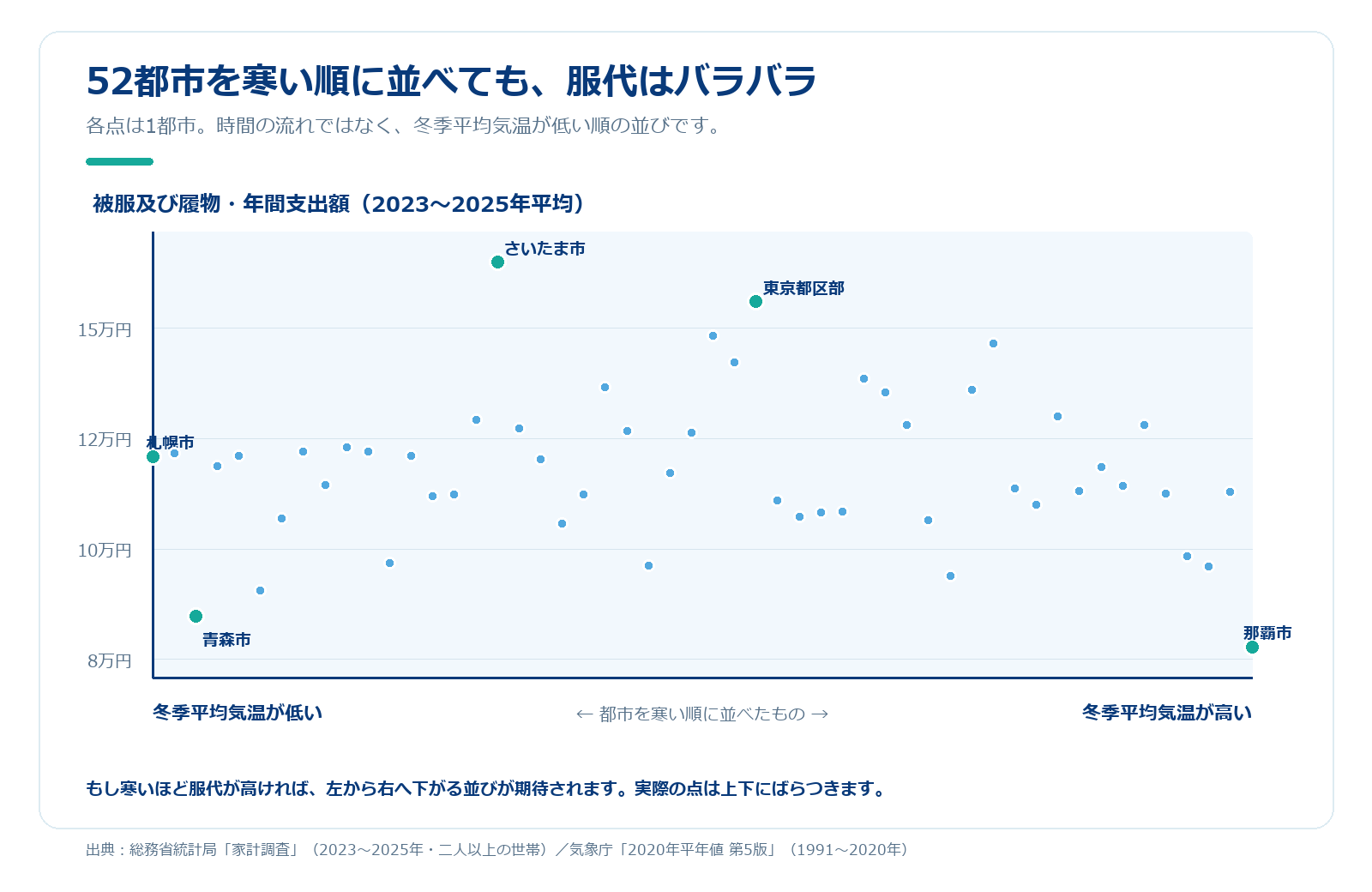Select the さいたま市 label text
The image size is (1372, 892).
(x=545, y=249)
